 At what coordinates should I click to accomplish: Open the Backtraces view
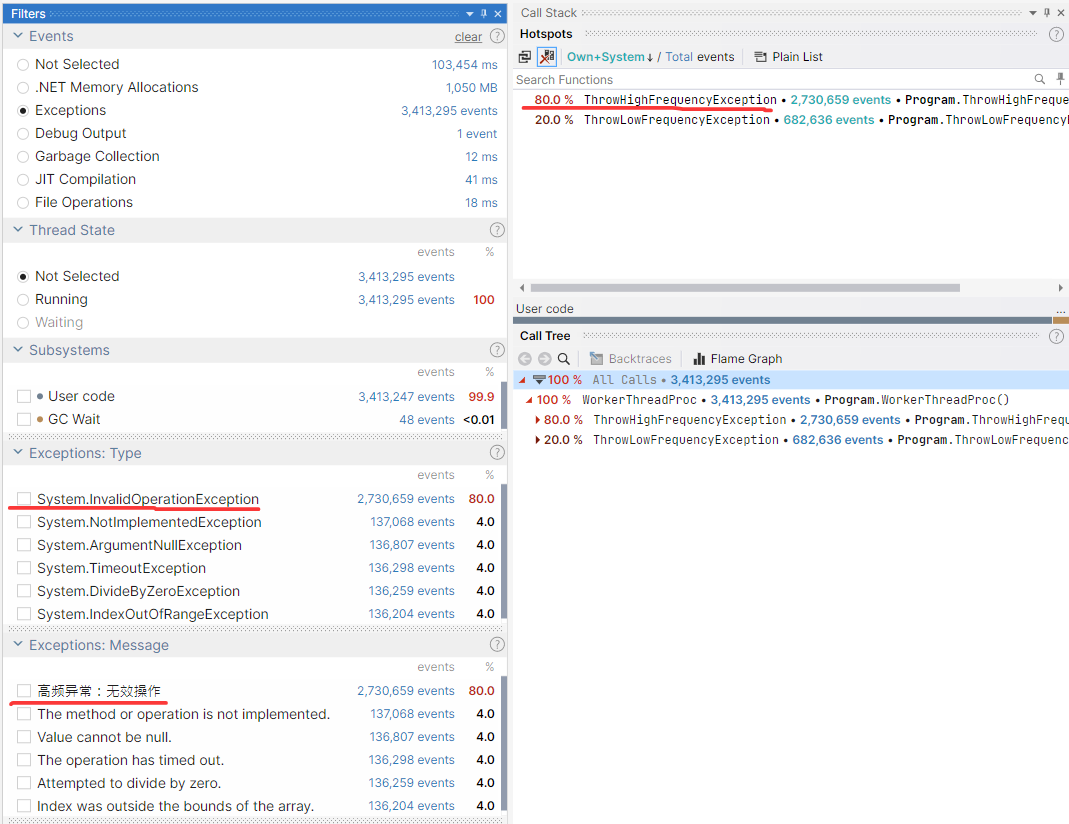(x=631, y=358)
